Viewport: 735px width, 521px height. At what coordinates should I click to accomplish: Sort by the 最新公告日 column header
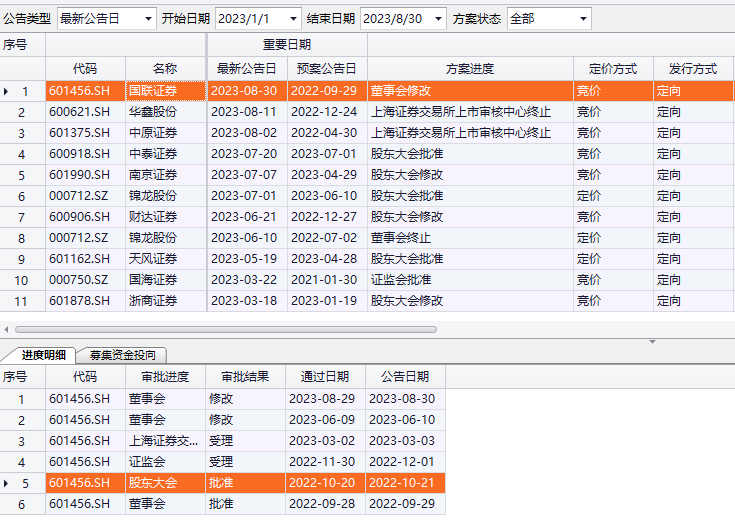coord(246,69)
